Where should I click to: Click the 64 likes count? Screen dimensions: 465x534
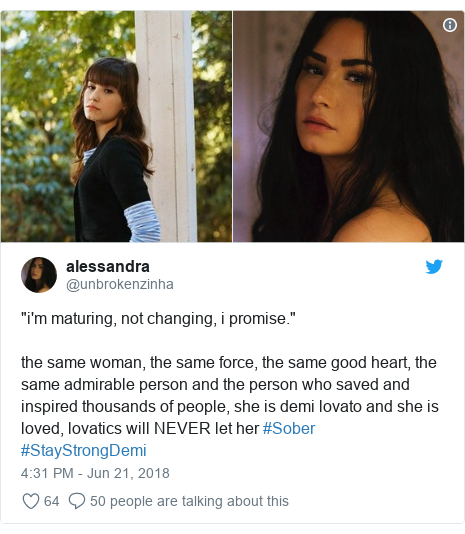pos(51,501)
